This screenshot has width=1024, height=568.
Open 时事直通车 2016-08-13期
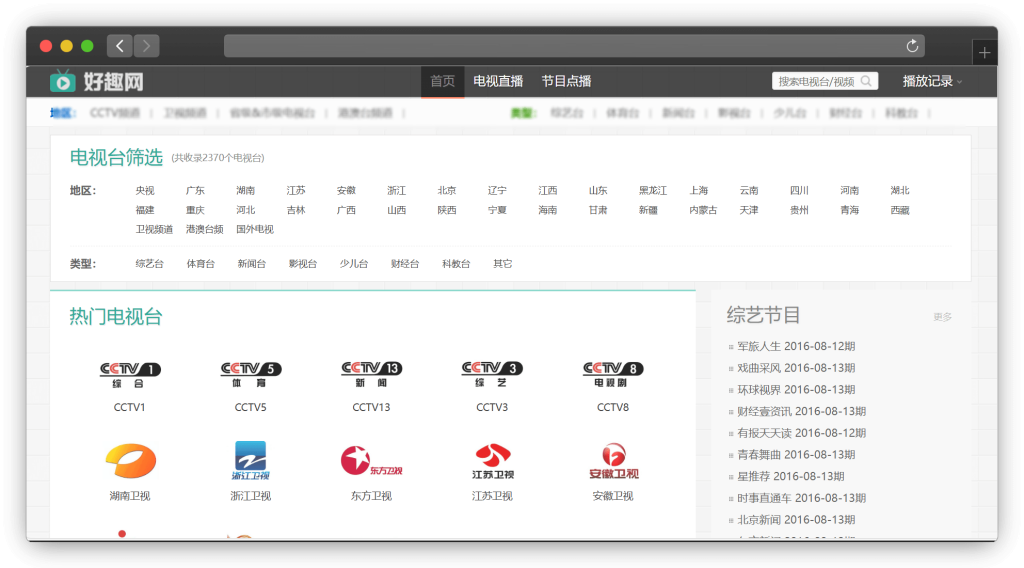pos(801,498)
